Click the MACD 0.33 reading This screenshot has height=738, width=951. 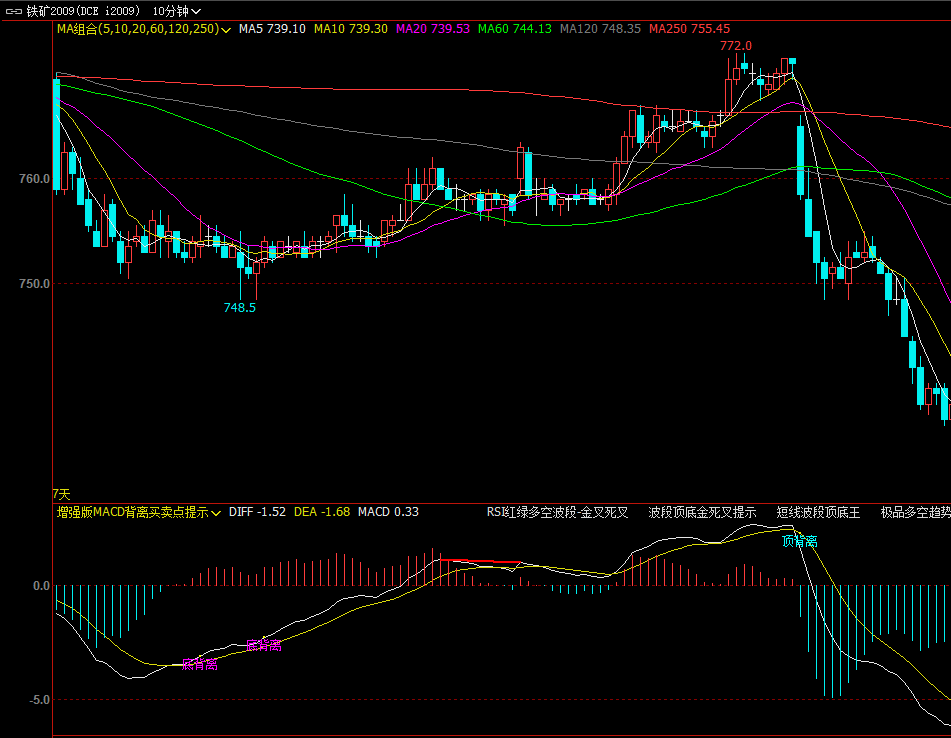[x=388, y=512]
